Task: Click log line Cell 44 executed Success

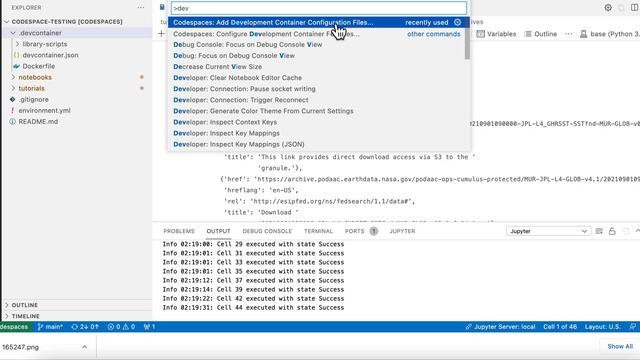Action: (x=253, y=307)
